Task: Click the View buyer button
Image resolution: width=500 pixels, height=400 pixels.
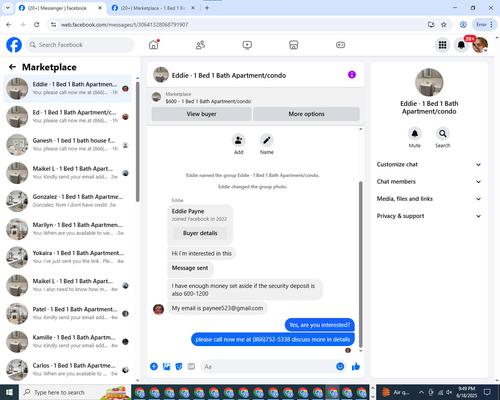Action: 201,114
